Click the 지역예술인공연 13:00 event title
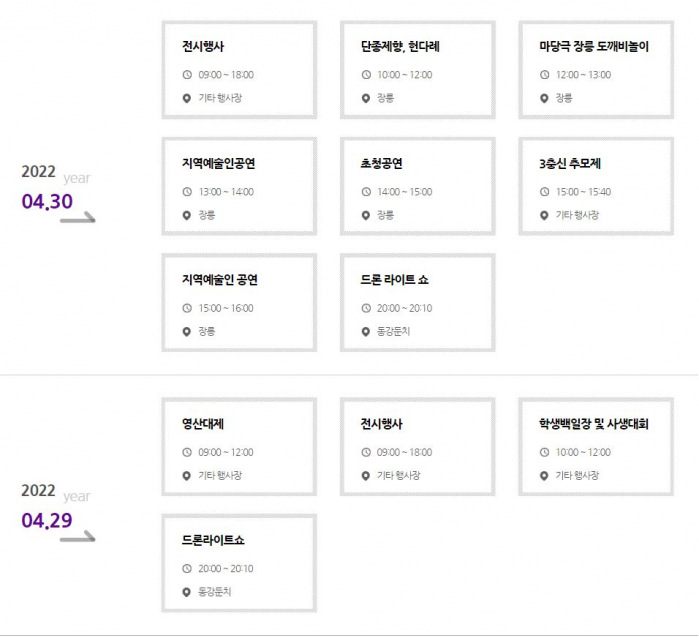Viewport: 699px width, 638px height. [225, 163]
